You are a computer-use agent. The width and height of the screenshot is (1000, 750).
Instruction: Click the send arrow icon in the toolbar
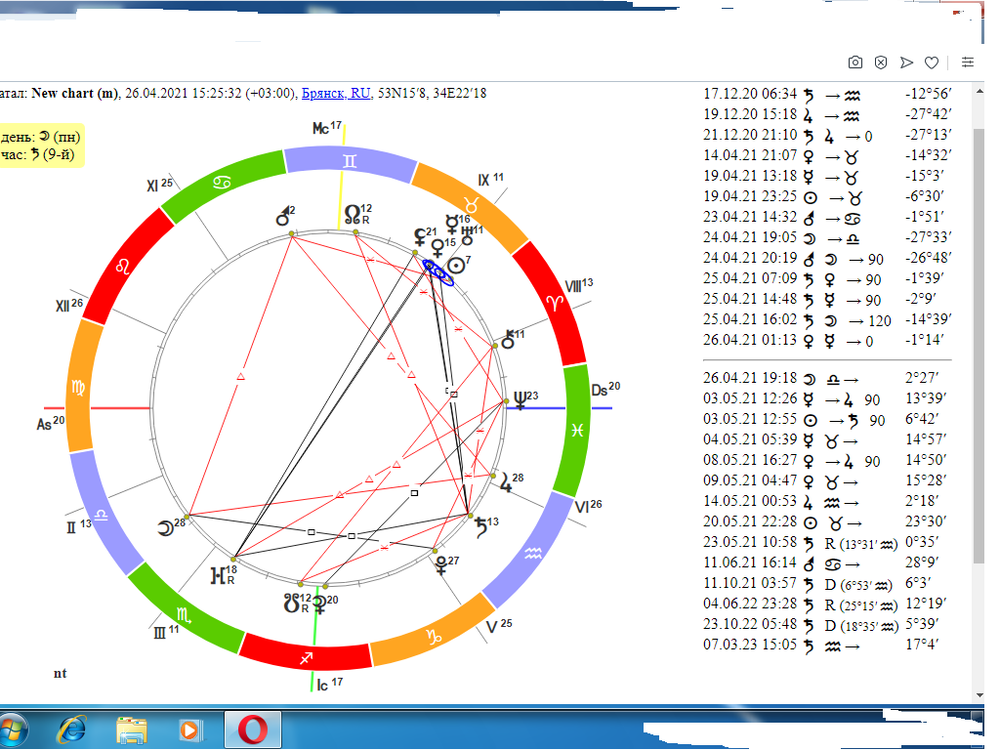point(906,62)
